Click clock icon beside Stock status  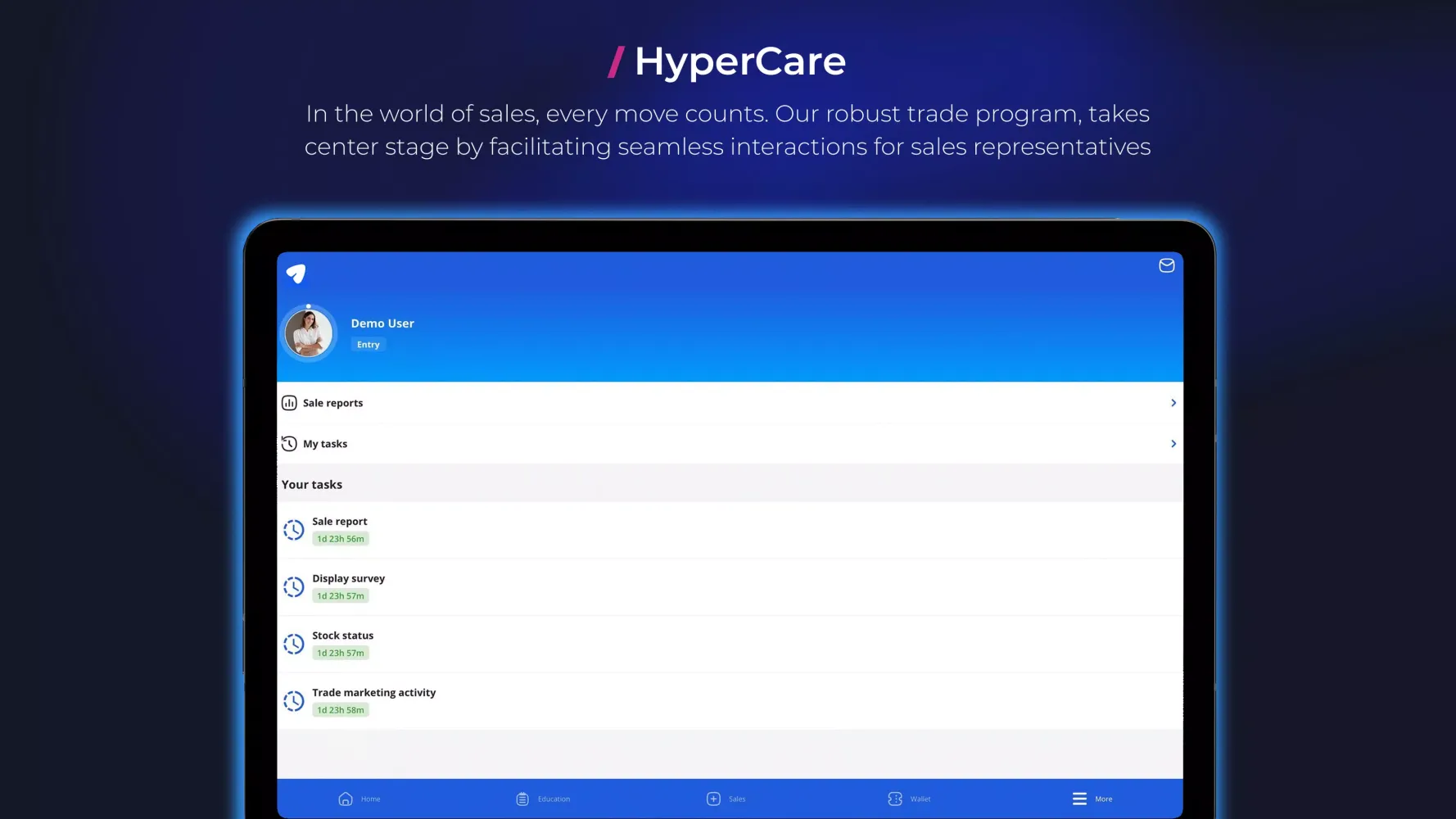(x=293, y=645)
